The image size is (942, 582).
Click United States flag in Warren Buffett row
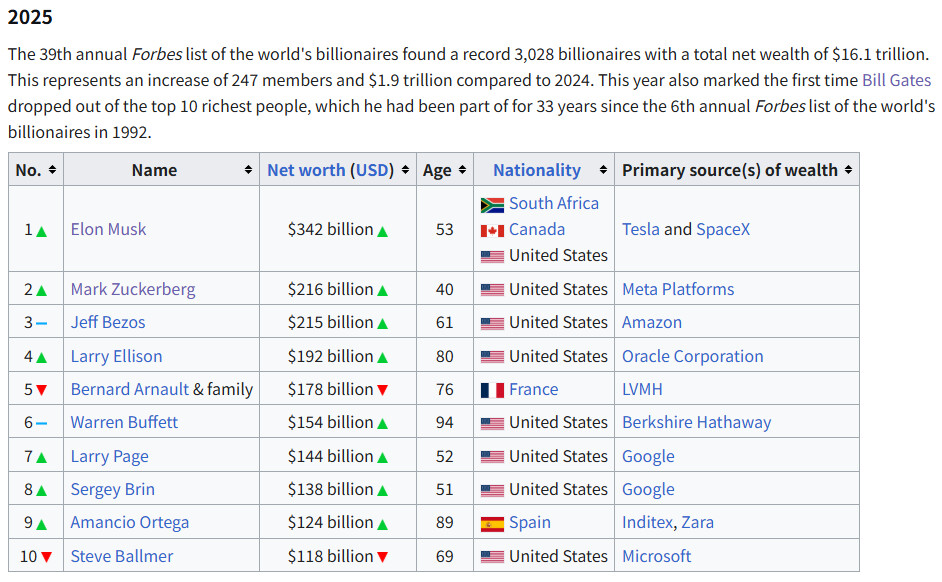[x=491, y=423]
